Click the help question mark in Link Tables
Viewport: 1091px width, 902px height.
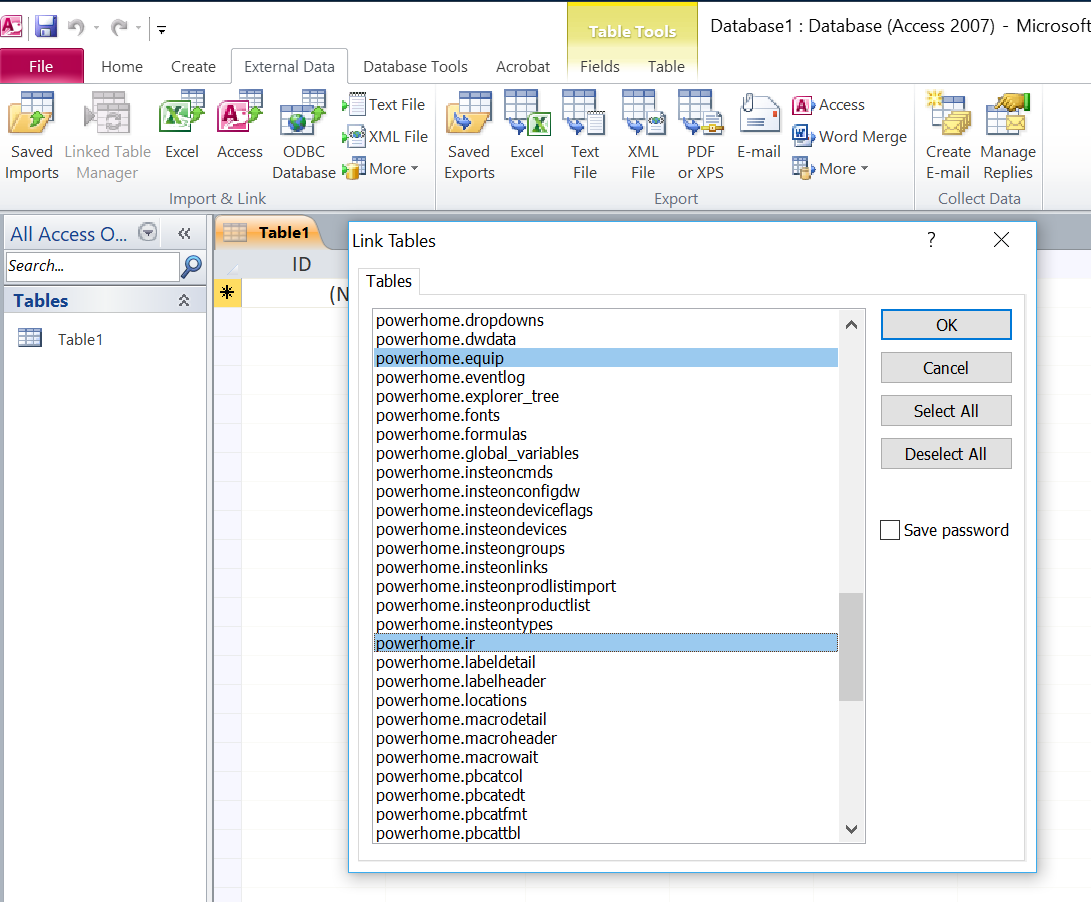coord(931,240)
